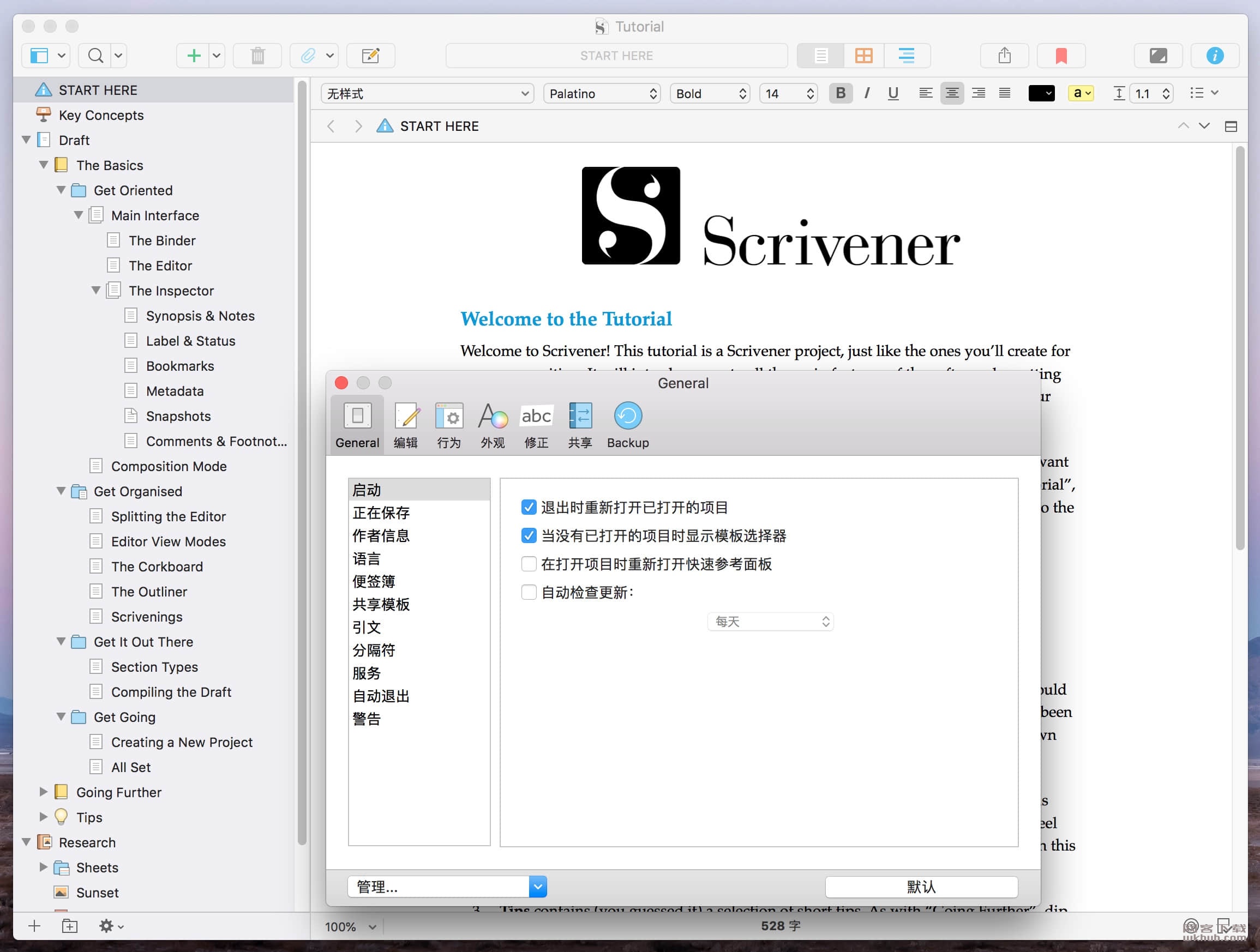Open the line spacing 1.1 dropdown

tap(1150, 93)
